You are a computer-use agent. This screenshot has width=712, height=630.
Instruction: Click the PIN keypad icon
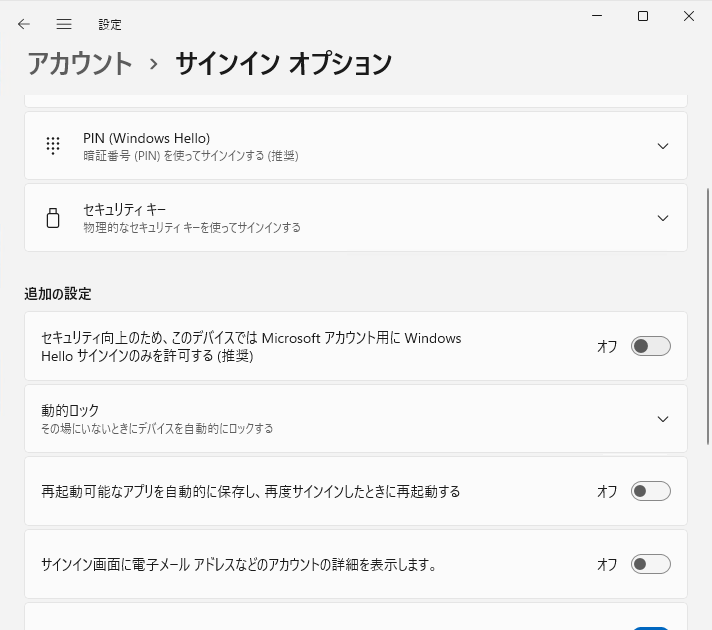(53, 146)
